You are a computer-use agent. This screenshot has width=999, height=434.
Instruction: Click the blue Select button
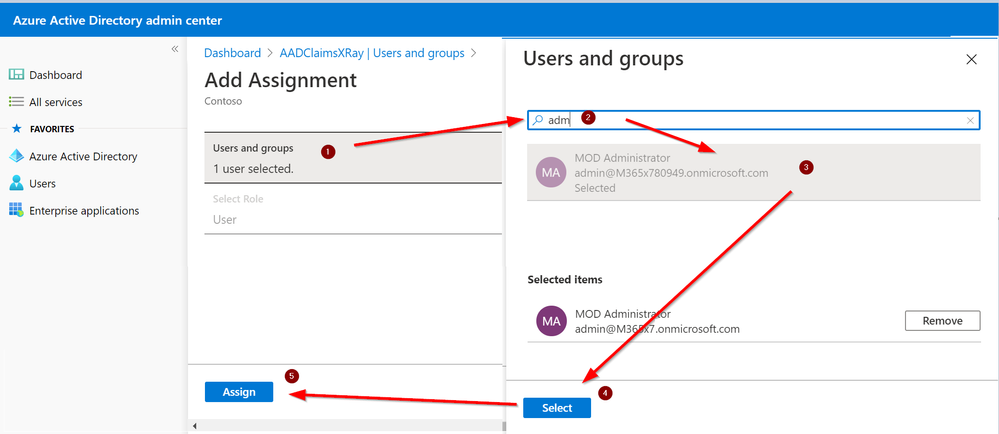pos(557,408)
